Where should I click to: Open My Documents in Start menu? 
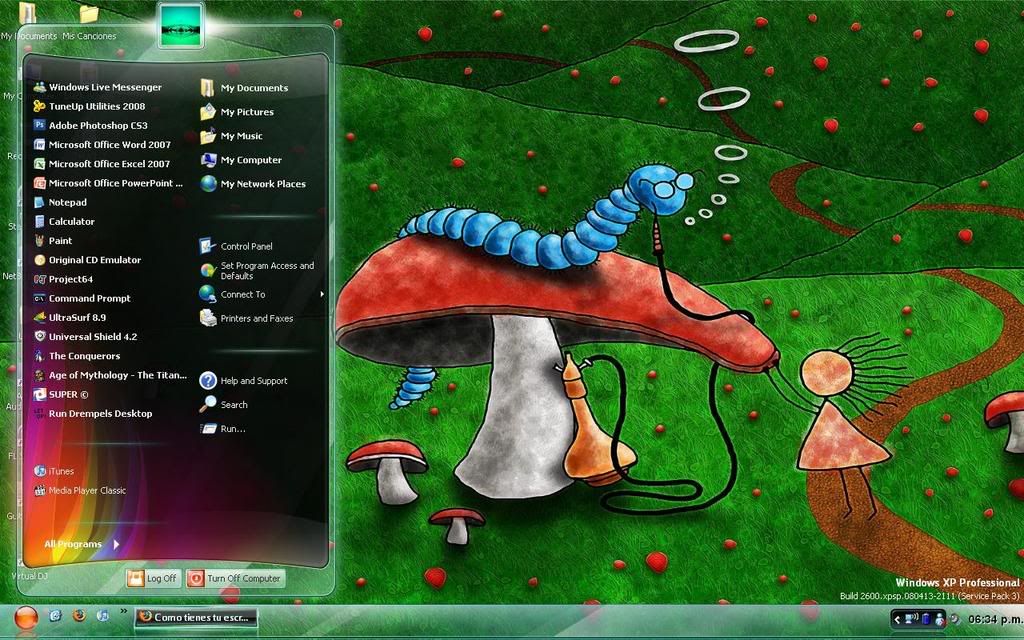(244, 88)
